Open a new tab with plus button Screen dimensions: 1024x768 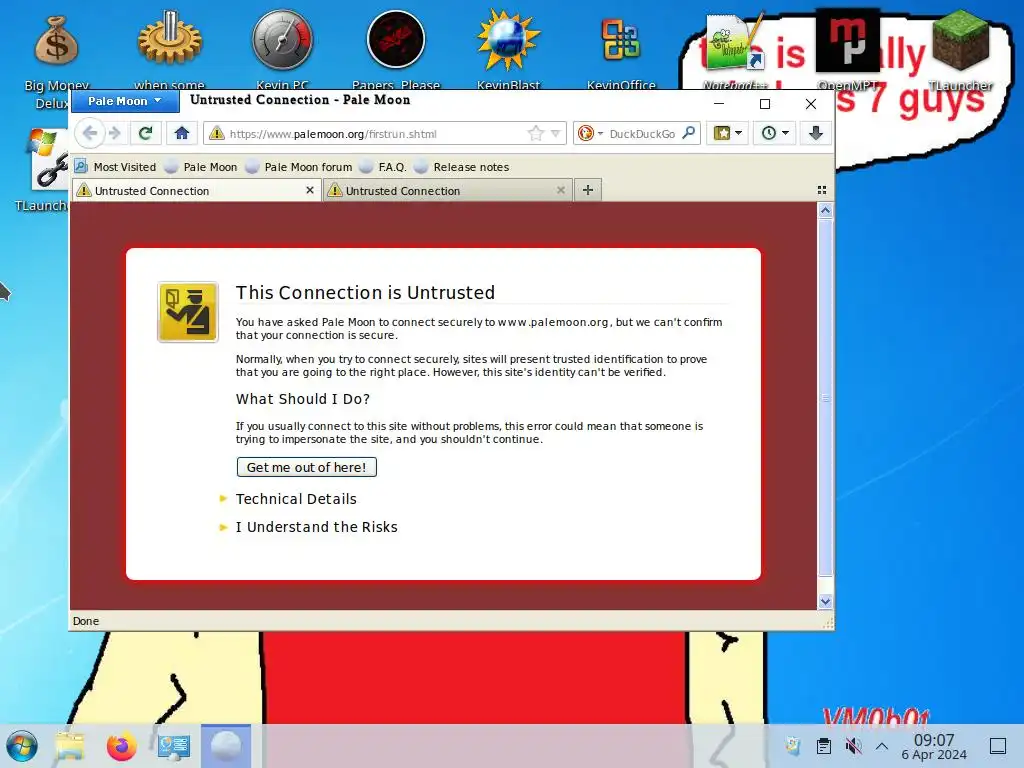[x=588, y=190]
